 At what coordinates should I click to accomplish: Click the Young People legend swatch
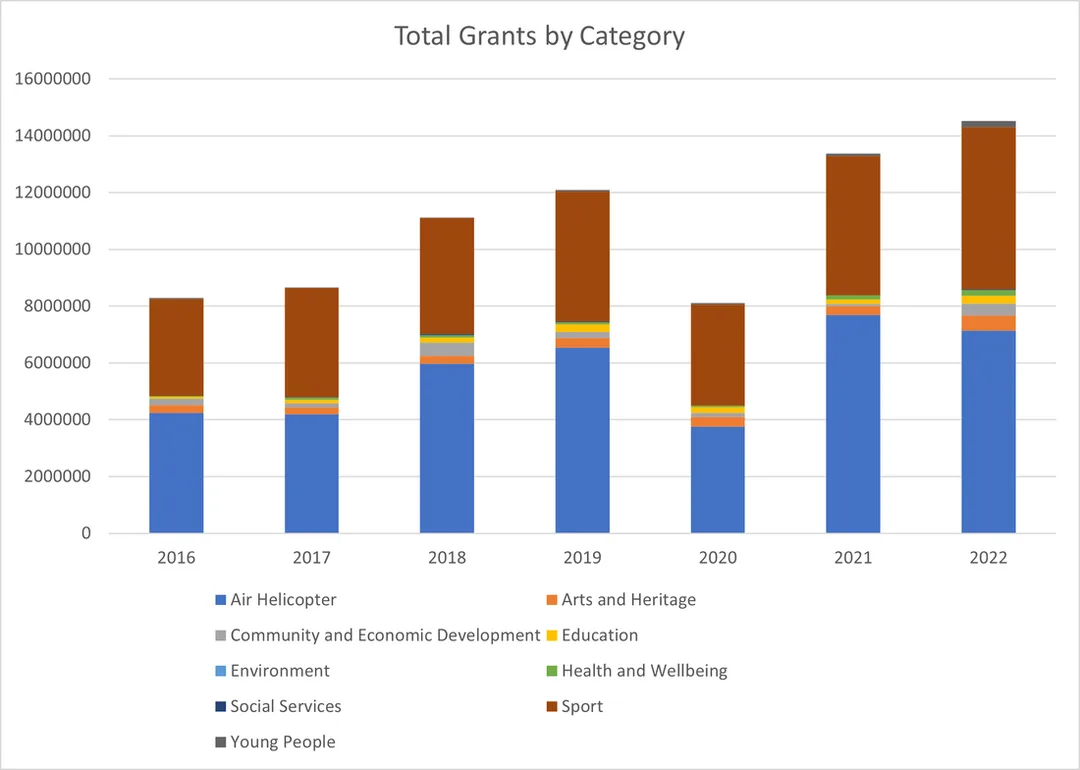point(220,742)
